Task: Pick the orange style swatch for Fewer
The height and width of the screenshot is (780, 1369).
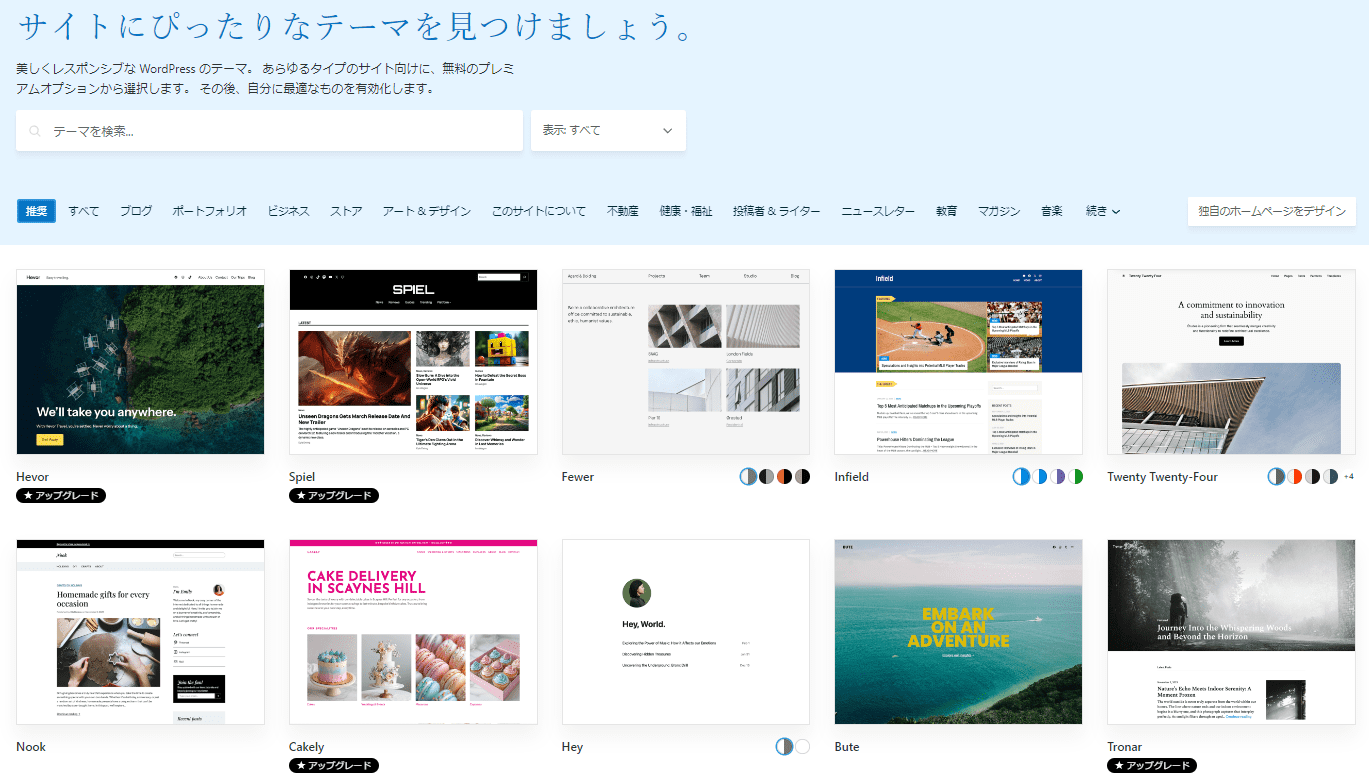Action: point(785,477)
